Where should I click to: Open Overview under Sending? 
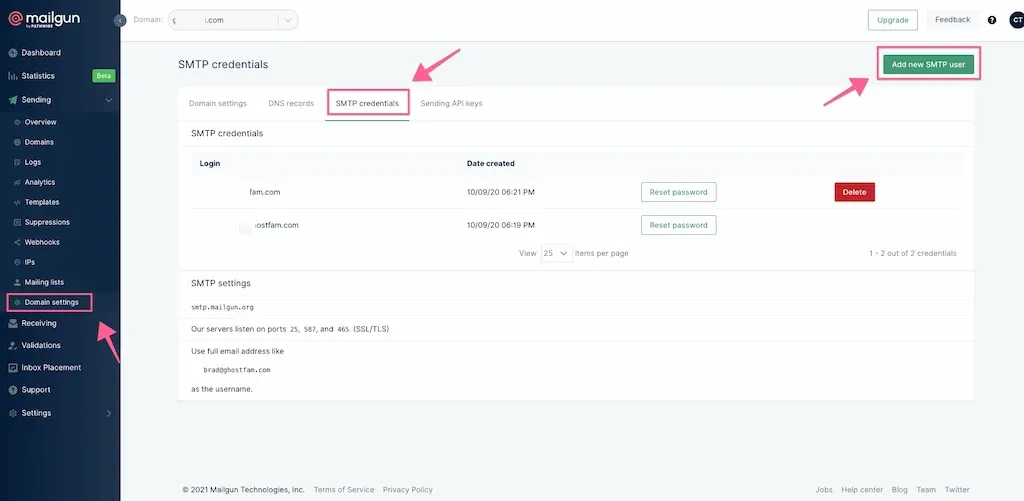40,122
